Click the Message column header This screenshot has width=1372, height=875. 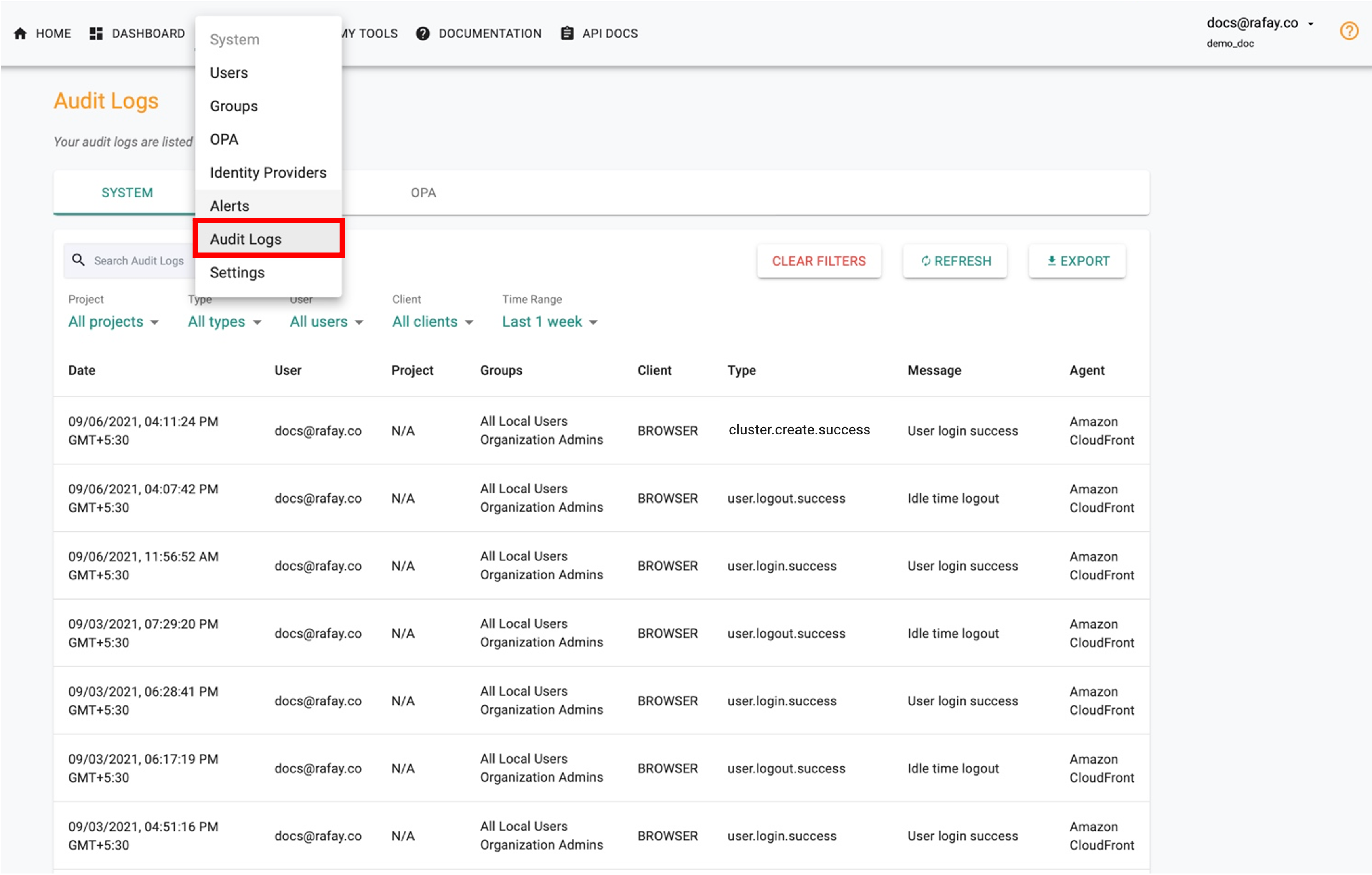[934, 371]
